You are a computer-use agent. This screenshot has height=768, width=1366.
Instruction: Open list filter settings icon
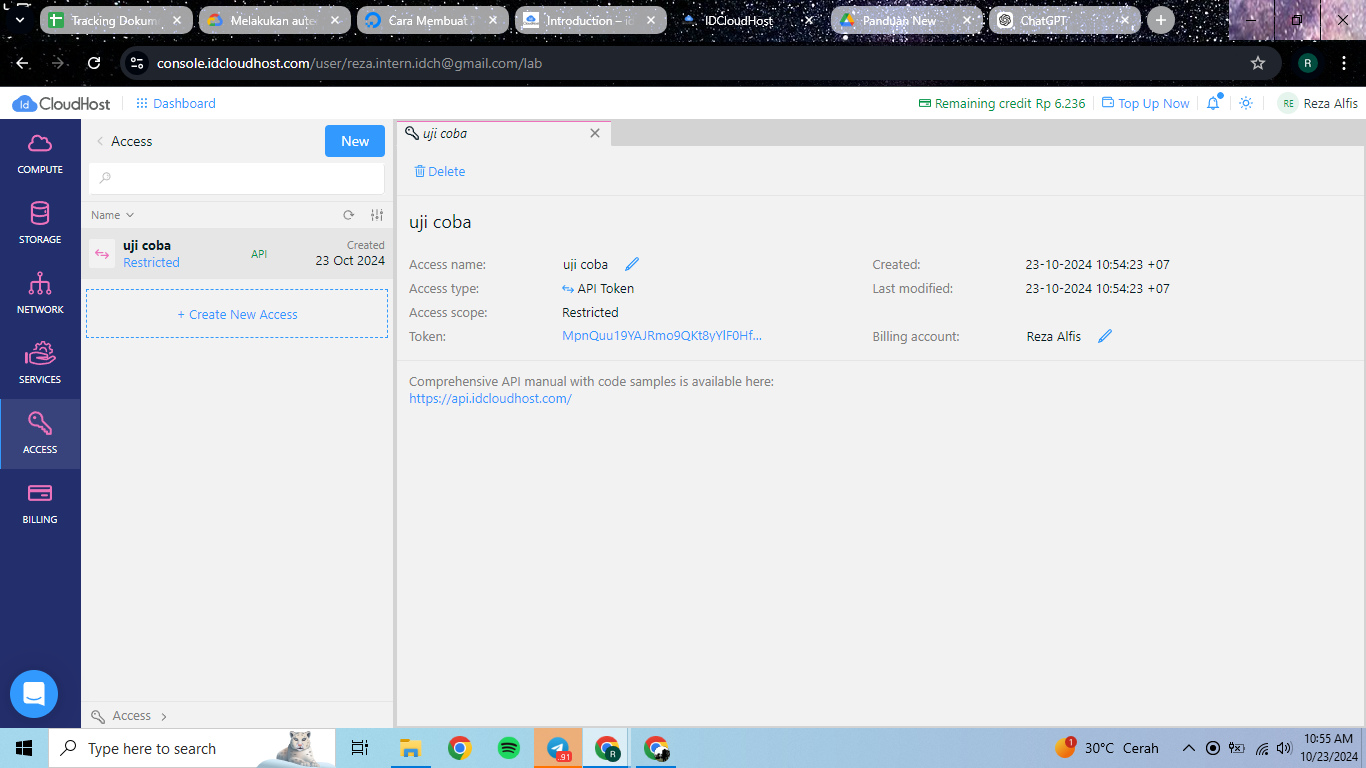tap(377, 215)
